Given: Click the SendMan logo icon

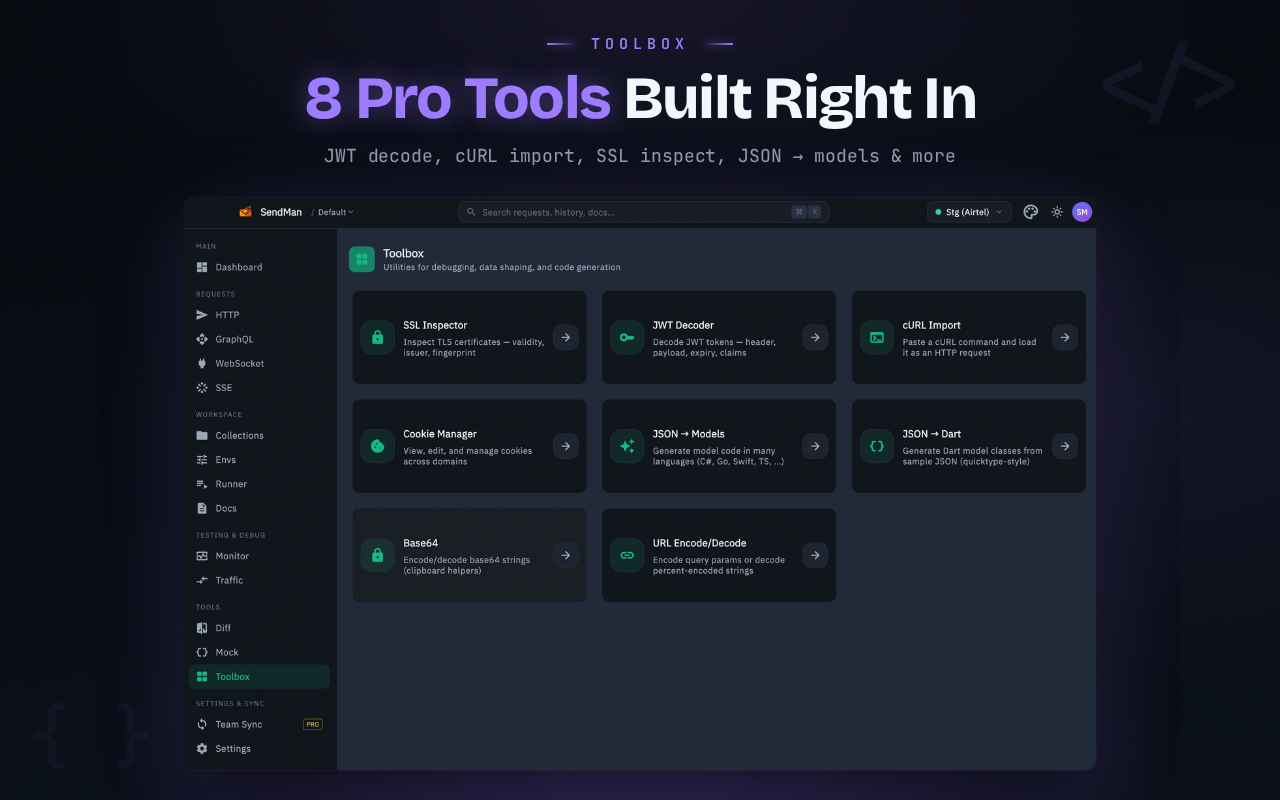Looking at the screenshot, I should click(x=245, y=212).
